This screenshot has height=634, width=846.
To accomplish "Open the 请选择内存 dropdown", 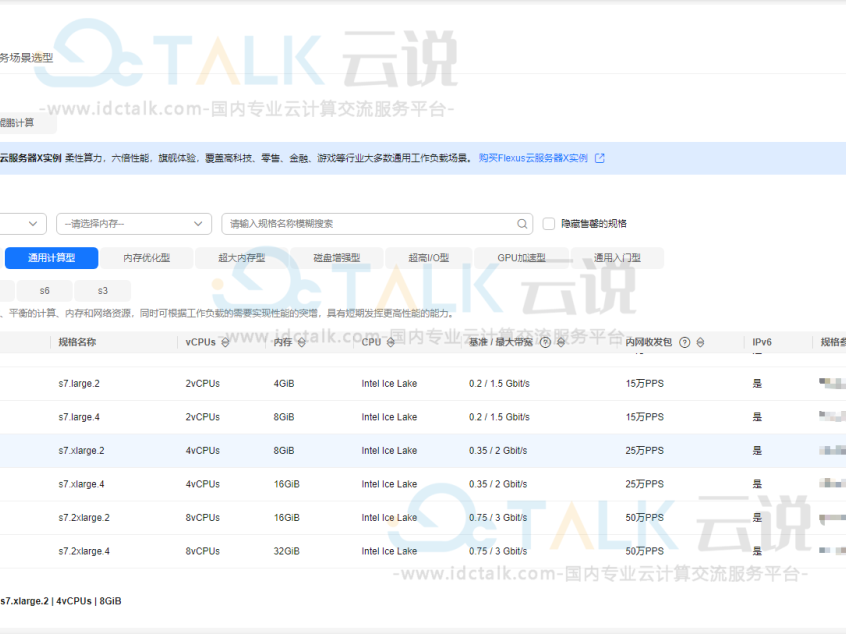I will tap(134, 224).
